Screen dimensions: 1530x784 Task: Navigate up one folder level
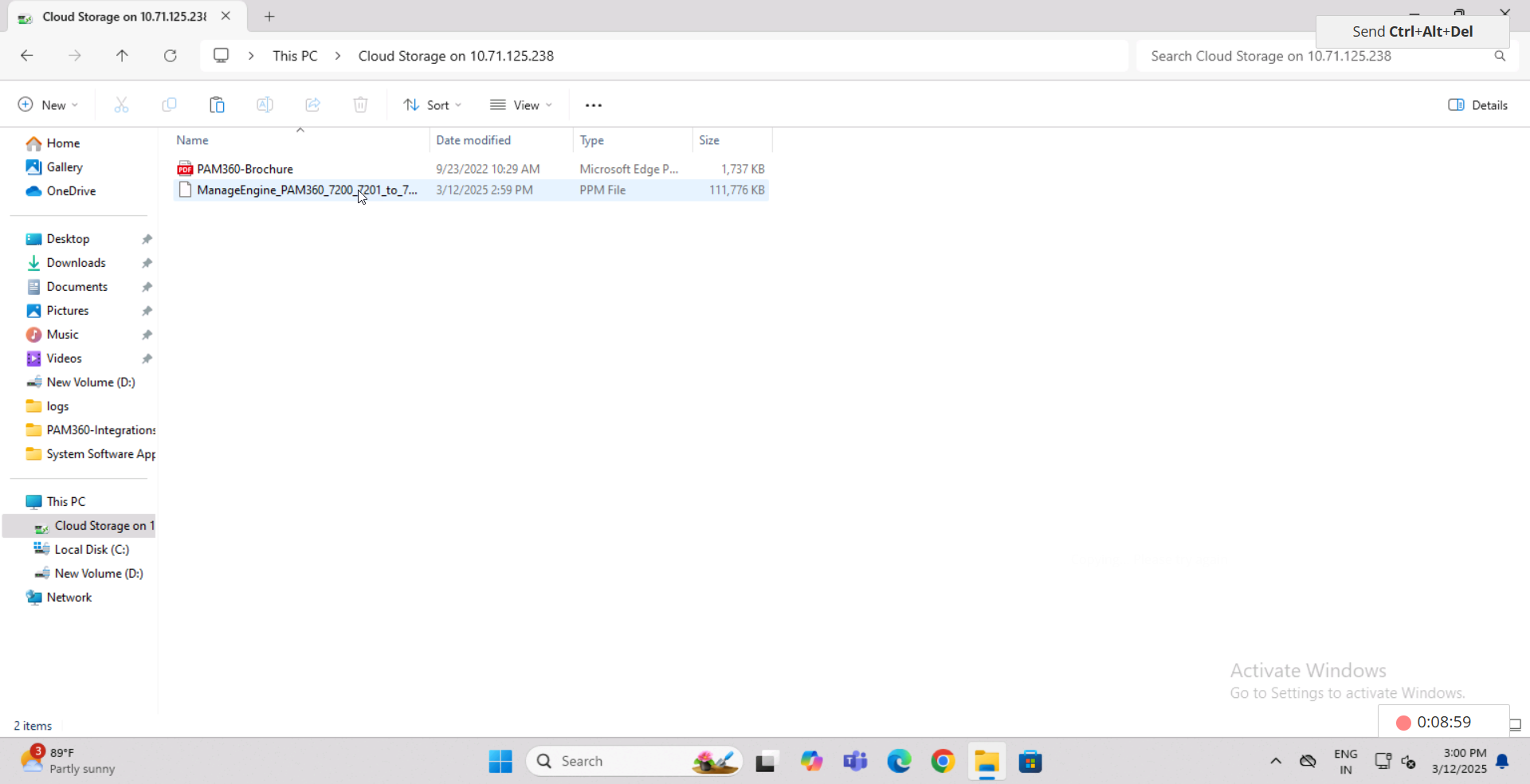coord(122,56)
